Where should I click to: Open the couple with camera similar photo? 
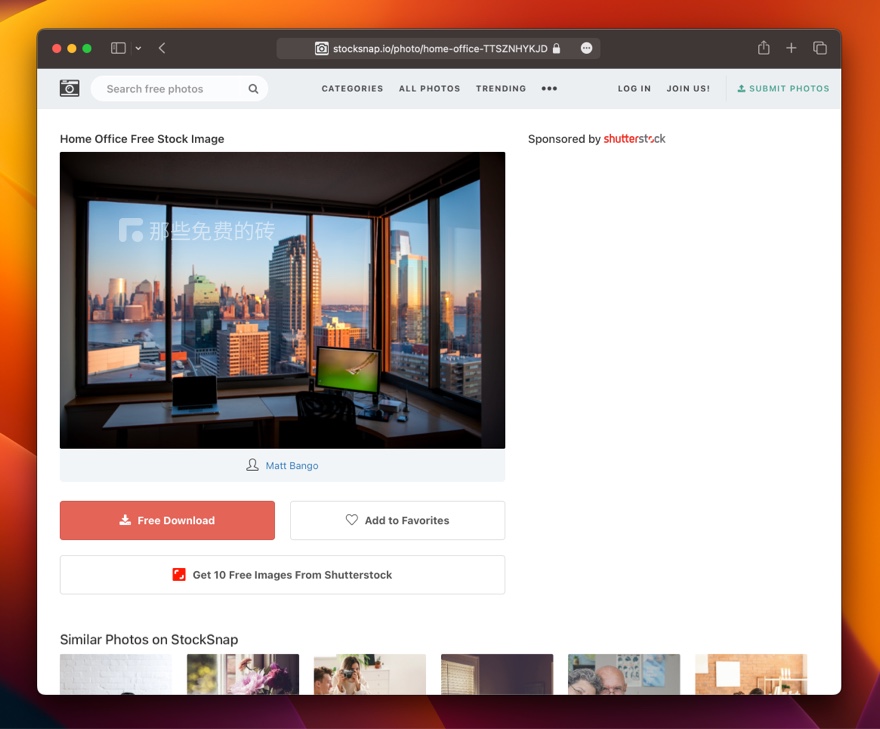pyautogui.click(x=370, y=674)
